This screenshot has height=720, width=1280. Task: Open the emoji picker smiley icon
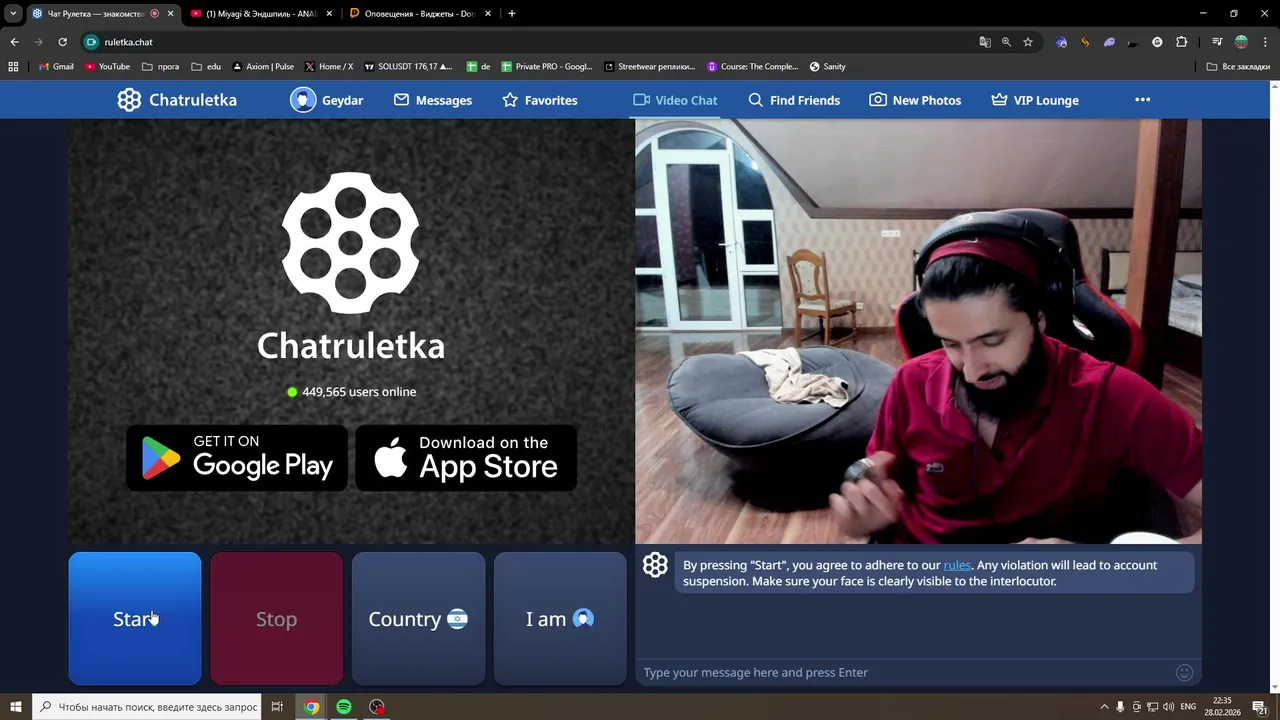pos(1184,672)
